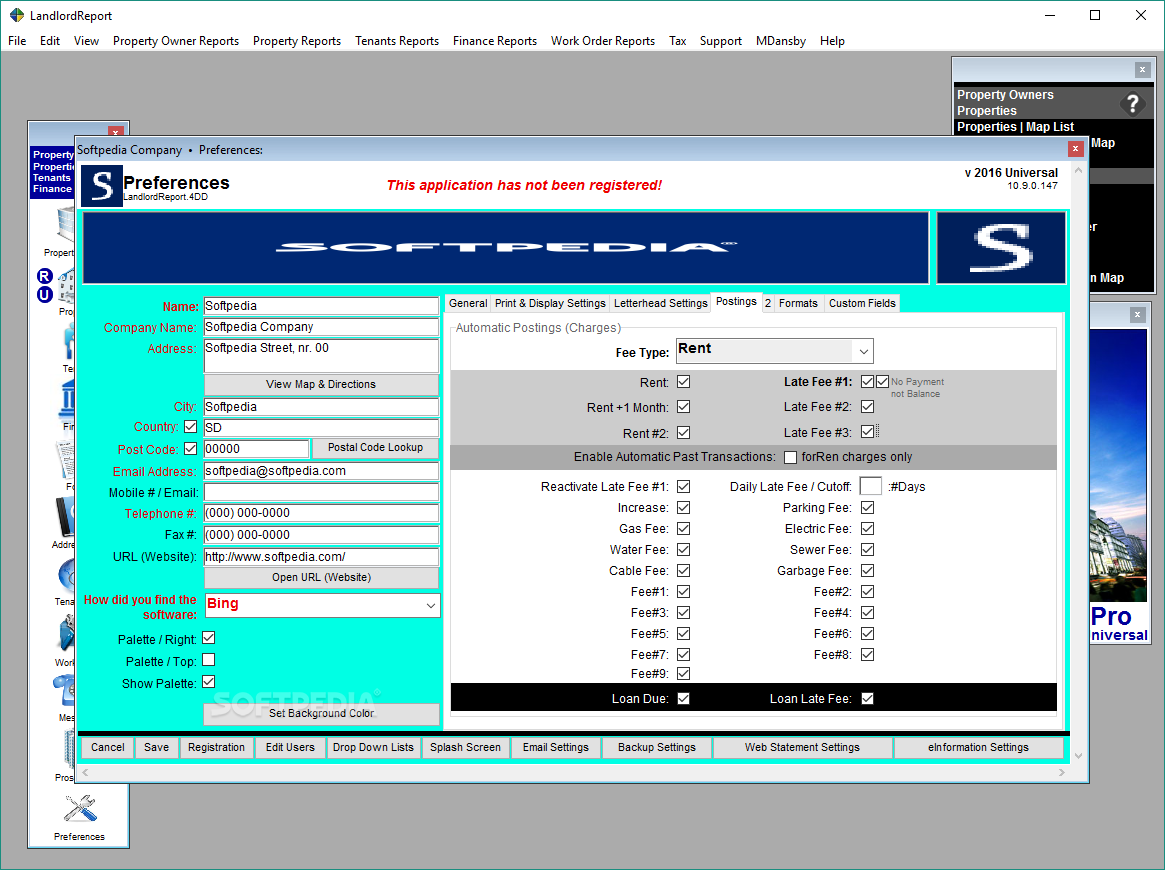Open the Fee Type dropdown
This screenshot has width=1165, height=870.
point(775,351)
